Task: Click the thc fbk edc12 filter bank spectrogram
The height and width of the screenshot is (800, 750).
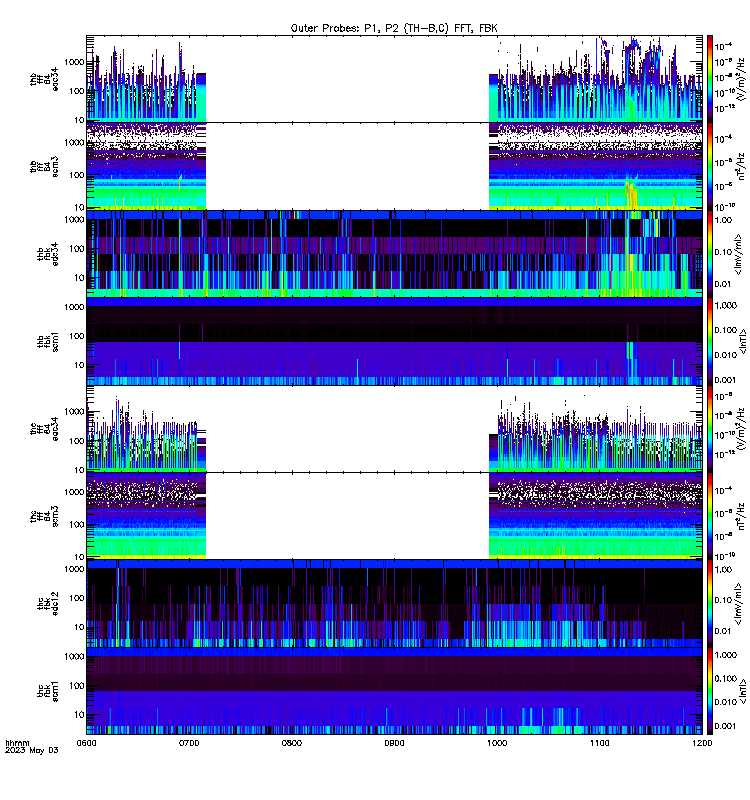Action: coord(394,604)
